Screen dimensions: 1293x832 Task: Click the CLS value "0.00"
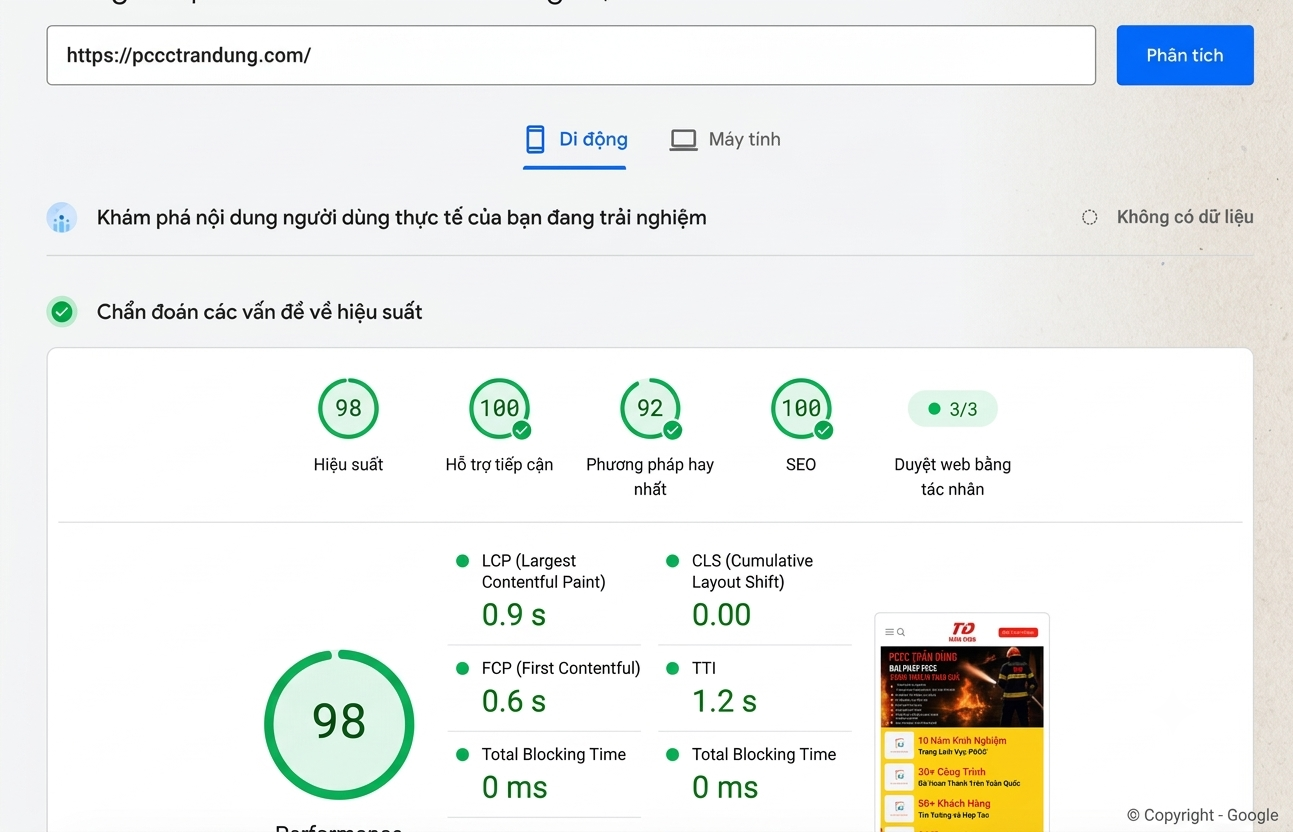(x=721, y=614)
